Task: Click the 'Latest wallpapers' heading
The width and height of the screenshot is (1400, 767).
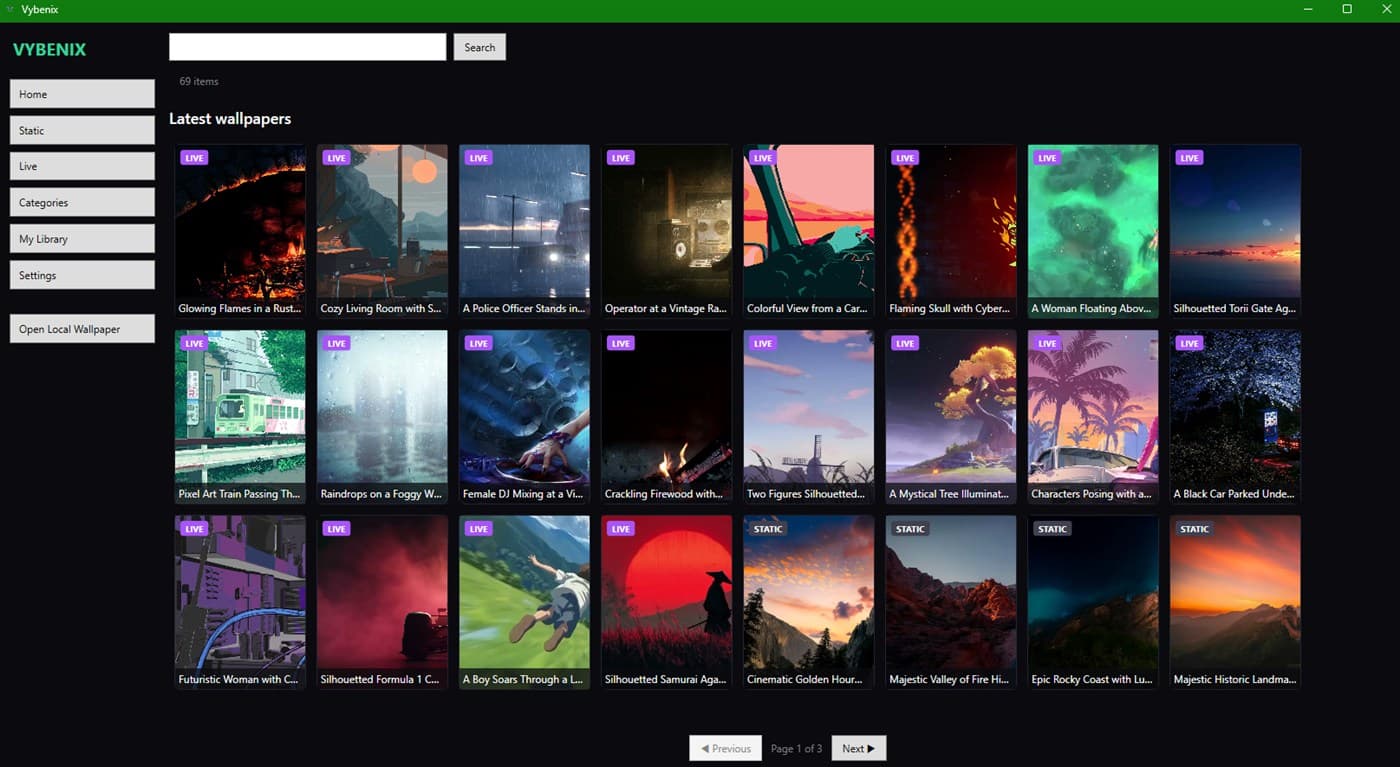Action: (x=230, y=118)
